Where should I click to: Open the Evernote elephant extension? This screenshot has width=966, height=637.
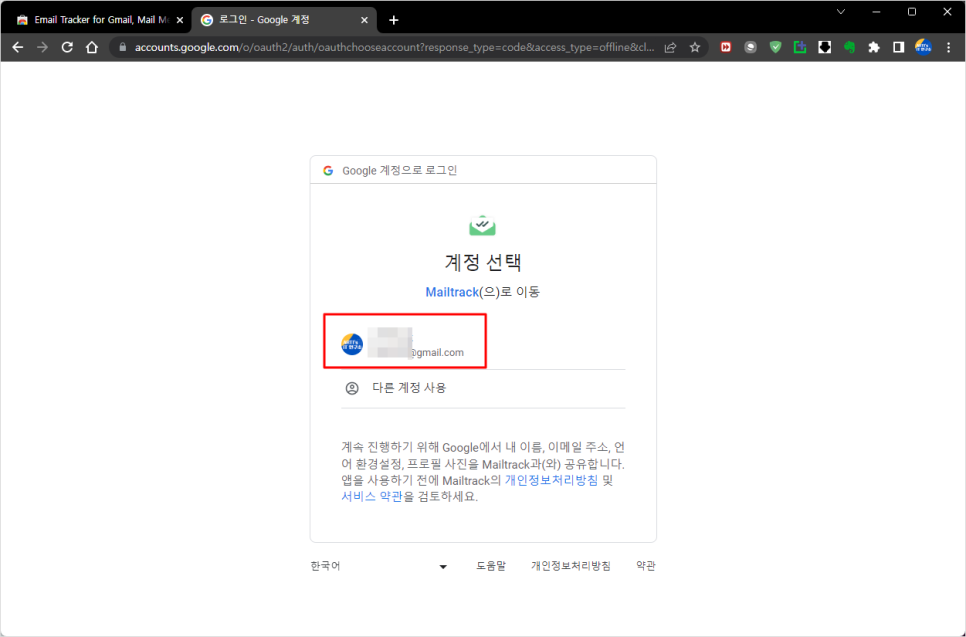pyautogui.click(x=850, y=47)
